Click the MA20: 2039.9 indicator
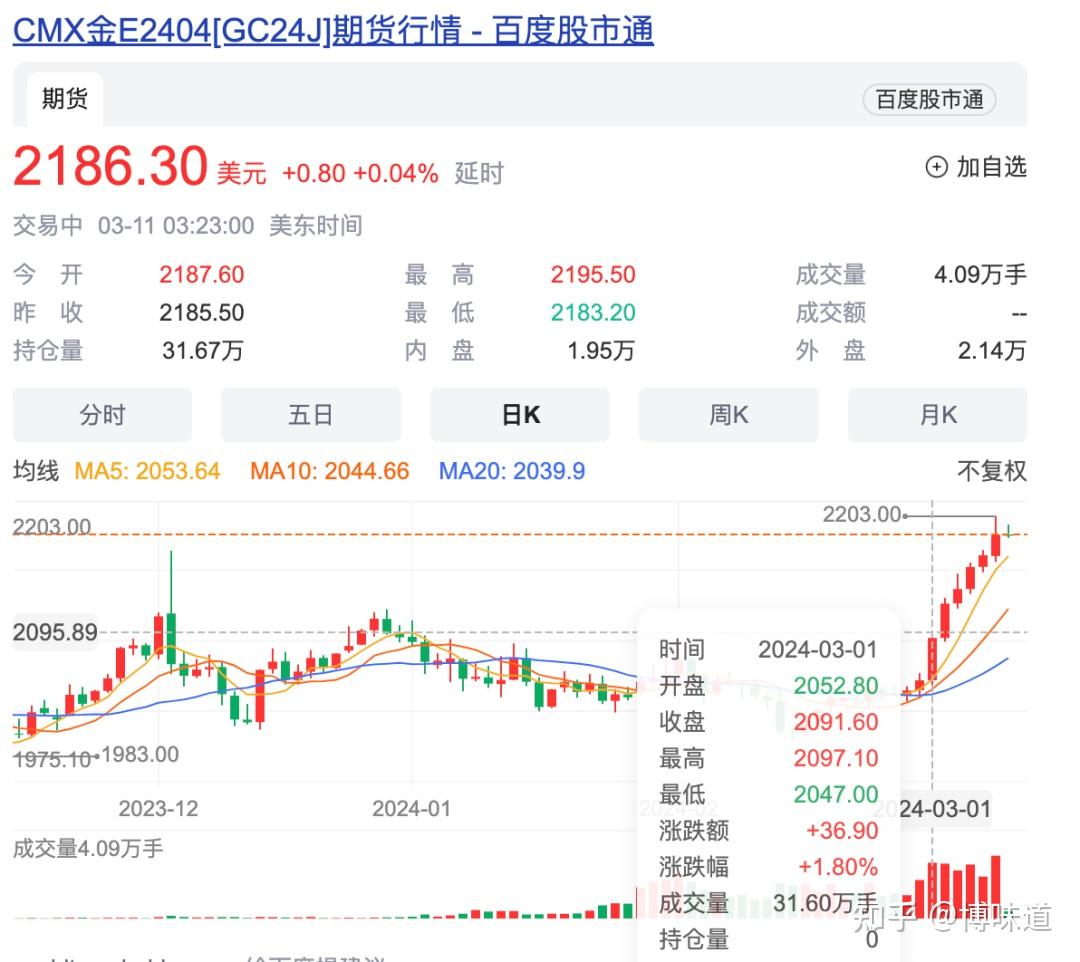 click(x=512, y=471)
